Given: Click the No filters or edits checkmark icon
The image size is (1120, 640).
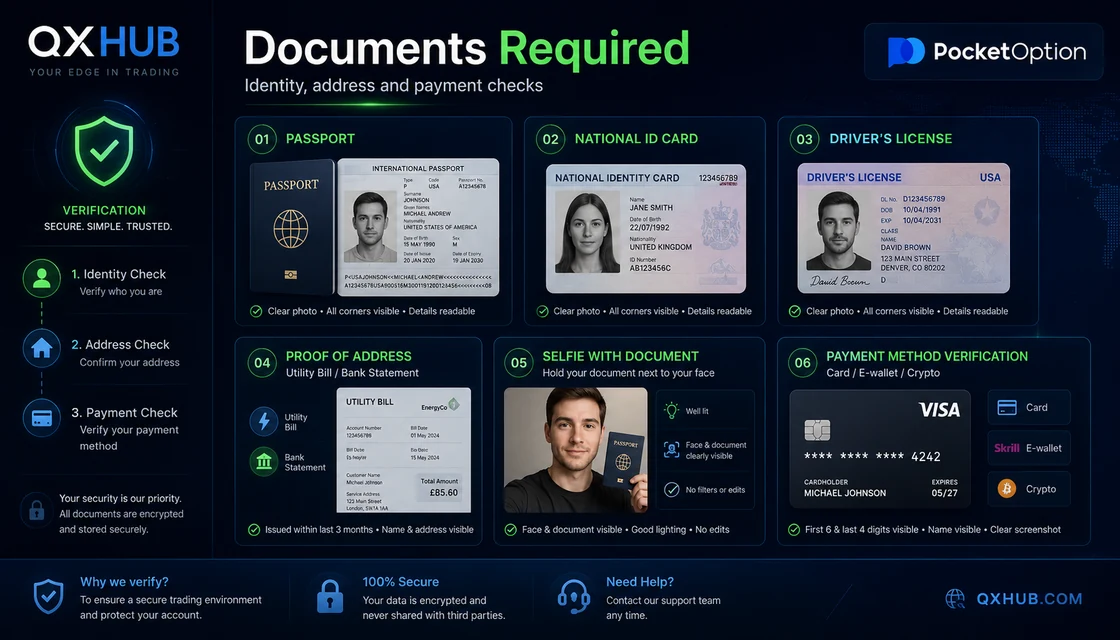Looking at the screenshot, I should 671,489.
